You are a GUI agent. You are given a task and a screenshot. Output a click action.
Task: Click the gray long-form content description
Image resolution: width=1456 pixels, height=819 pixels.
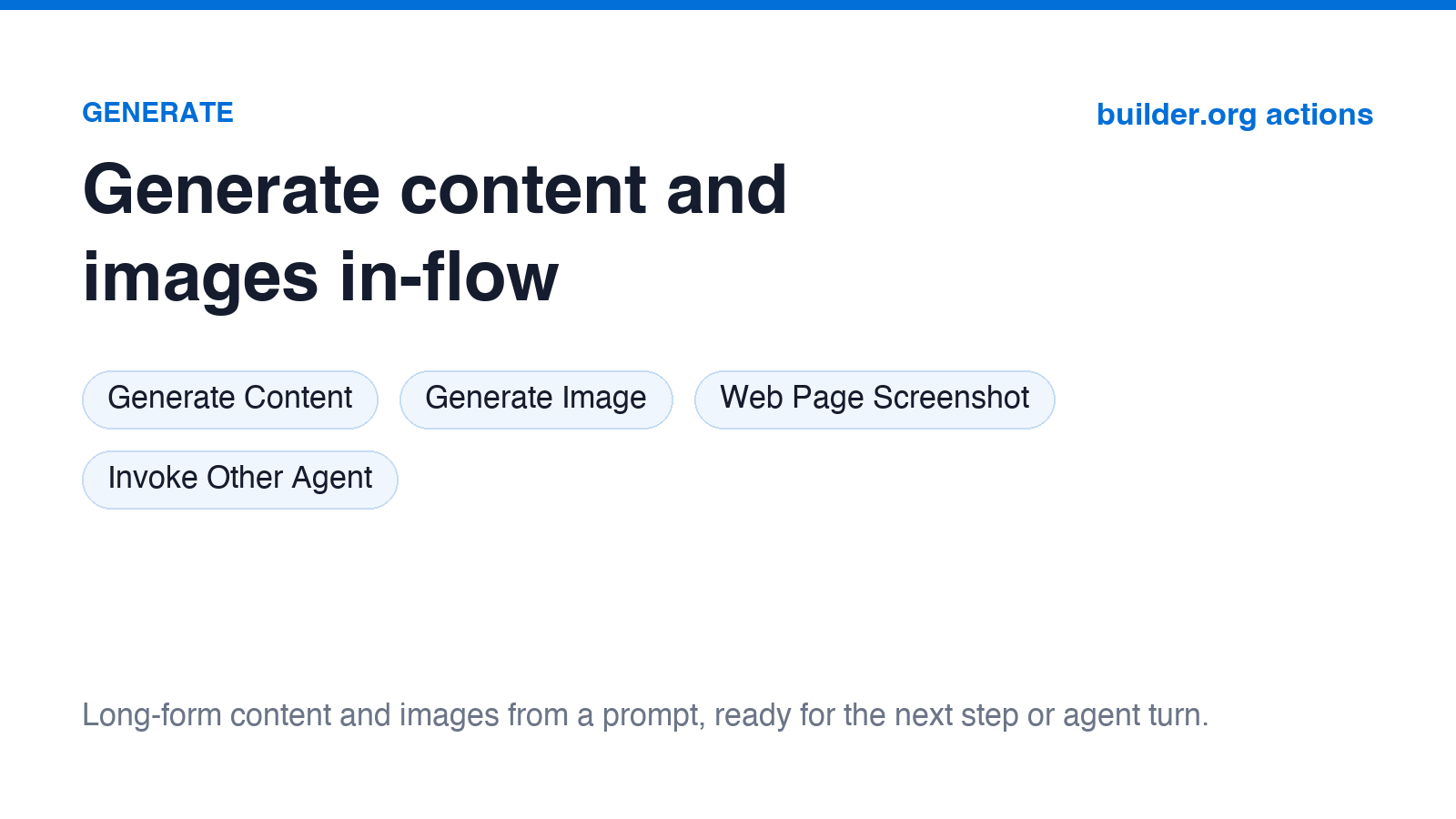coord(645,715)
